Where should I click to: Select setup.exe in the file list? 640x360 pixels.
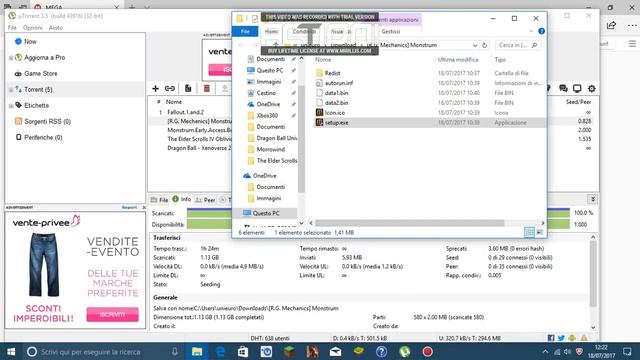pos(336,122)
